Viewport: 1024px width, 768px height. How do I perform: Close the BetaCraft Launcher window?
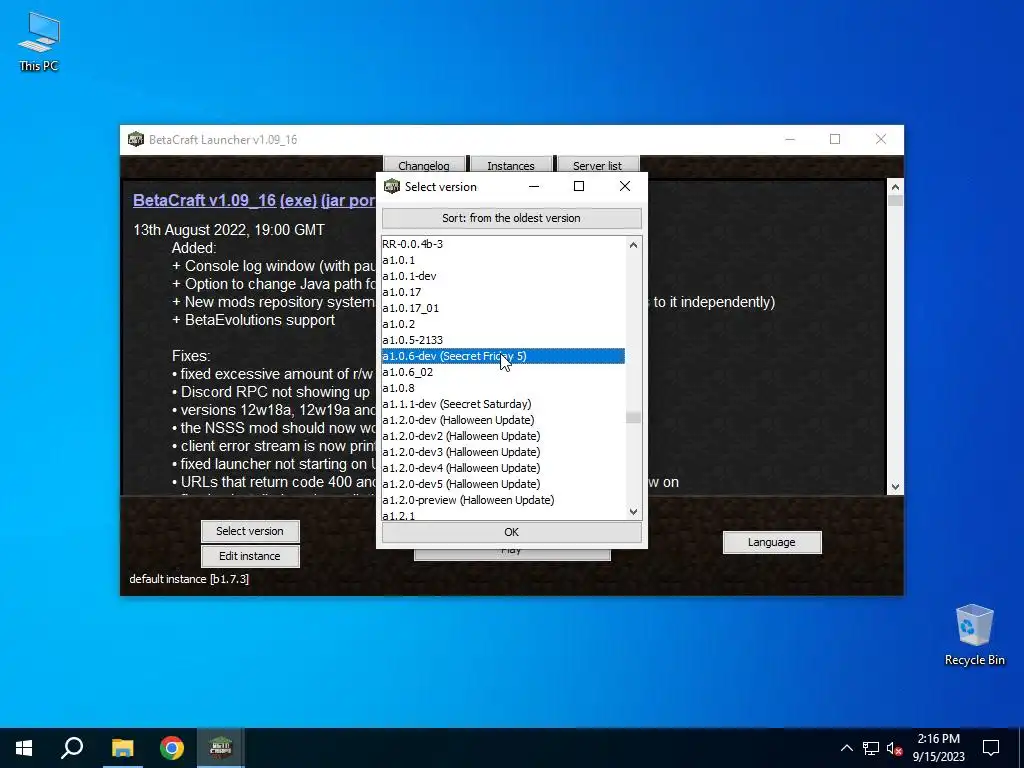[881, 139]
